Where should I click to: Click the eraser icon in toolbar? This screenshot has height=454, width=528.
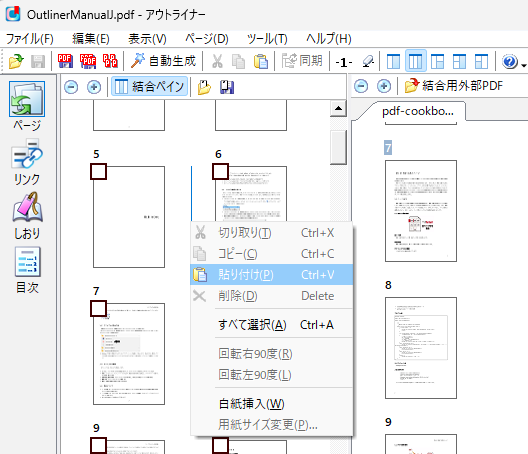(x=368, y=61)
